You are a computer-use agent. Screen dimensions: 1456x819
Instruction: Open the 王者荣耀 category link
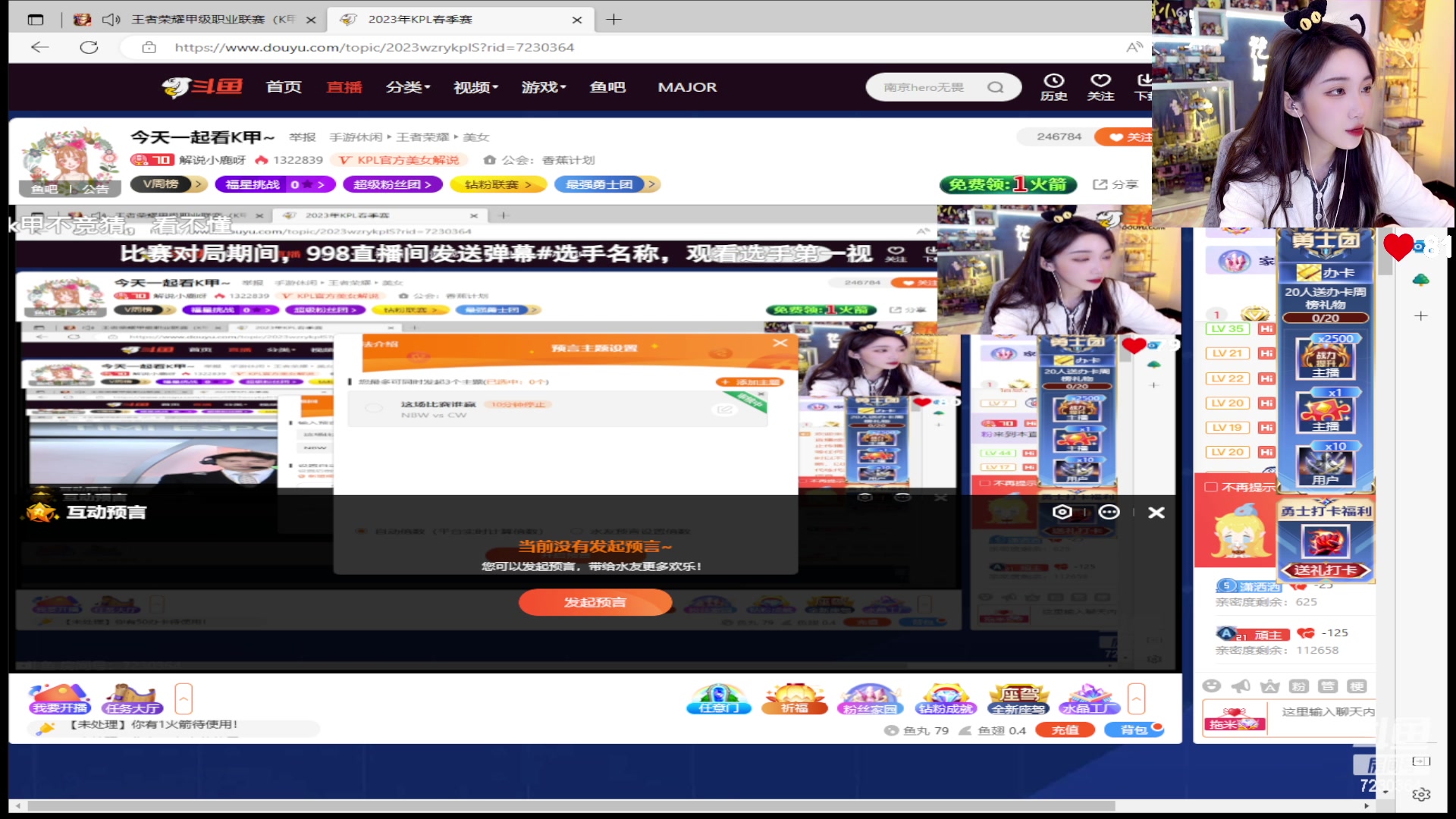pos(422,137)
